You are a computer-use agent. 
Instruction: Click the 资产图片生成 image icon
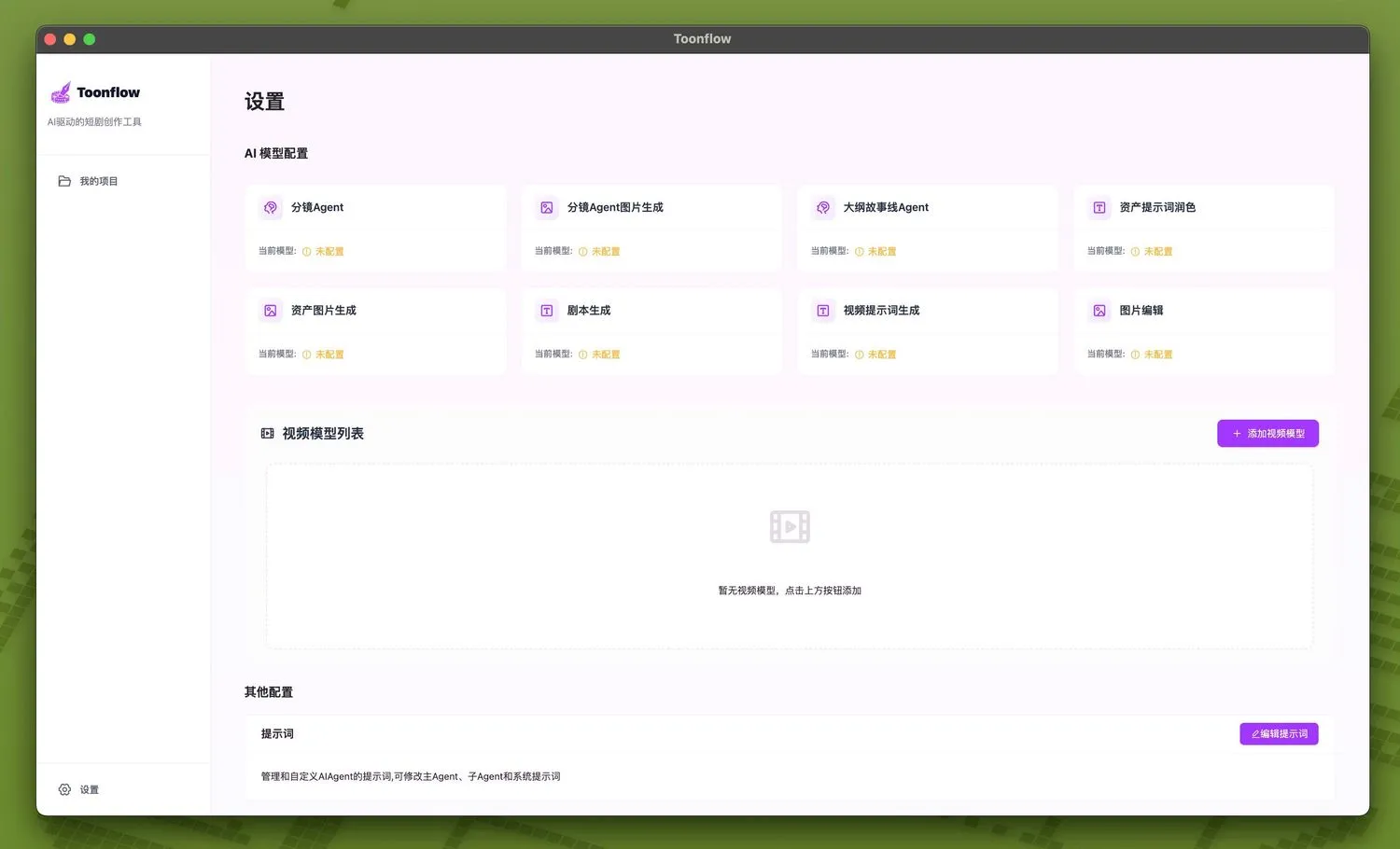pos(271,311)
